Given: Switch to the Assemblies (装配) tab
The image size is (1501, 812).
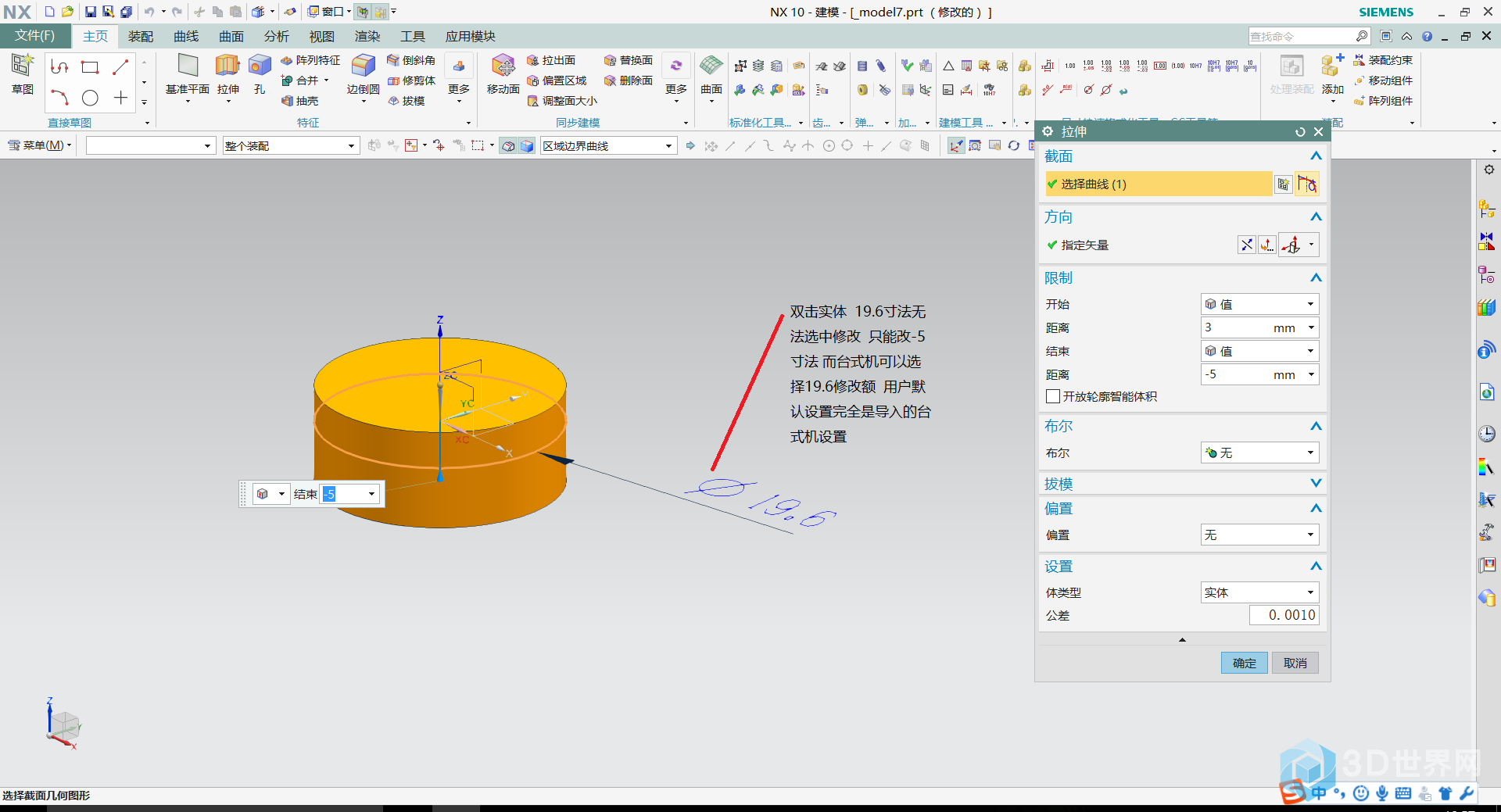Looking at the screenshot, I should [x=141, y=37].
